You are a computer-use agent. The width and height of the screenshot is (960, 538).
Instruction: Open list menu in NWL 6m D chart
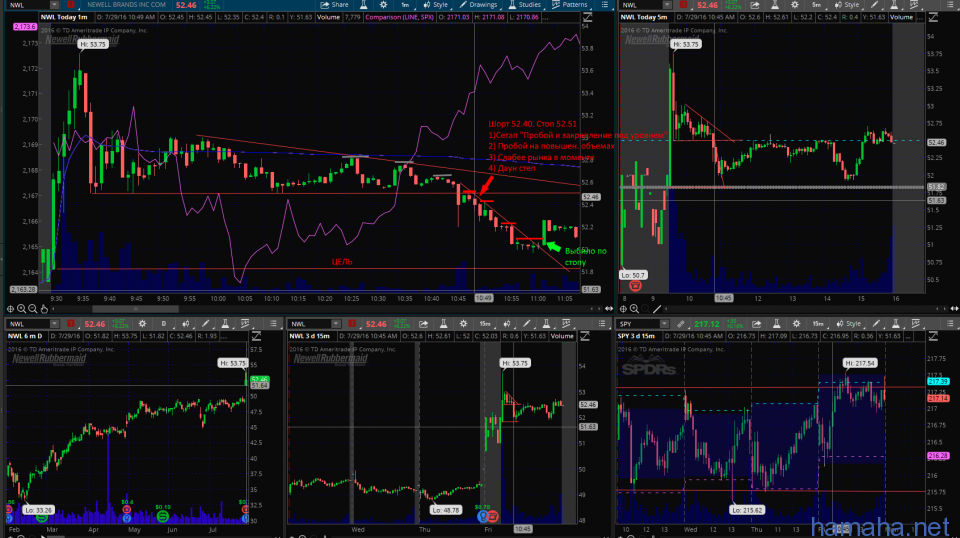[x=273, y=324]
